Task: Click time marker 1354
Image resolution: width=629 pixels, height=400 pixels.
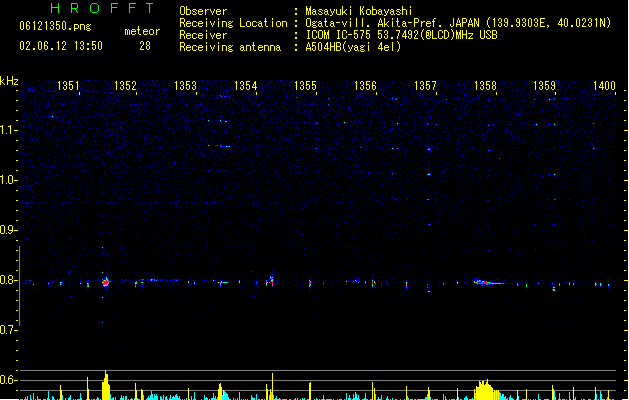Action: (x=246, y=86)
